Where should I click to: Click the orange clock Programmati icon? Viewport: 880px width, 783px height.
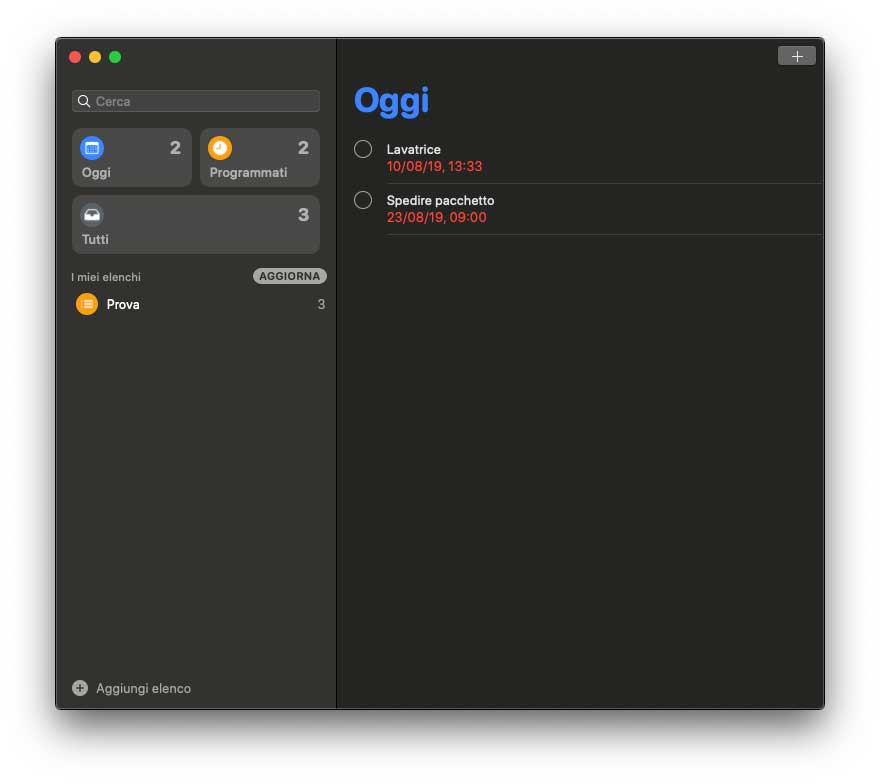coord(220,148)
